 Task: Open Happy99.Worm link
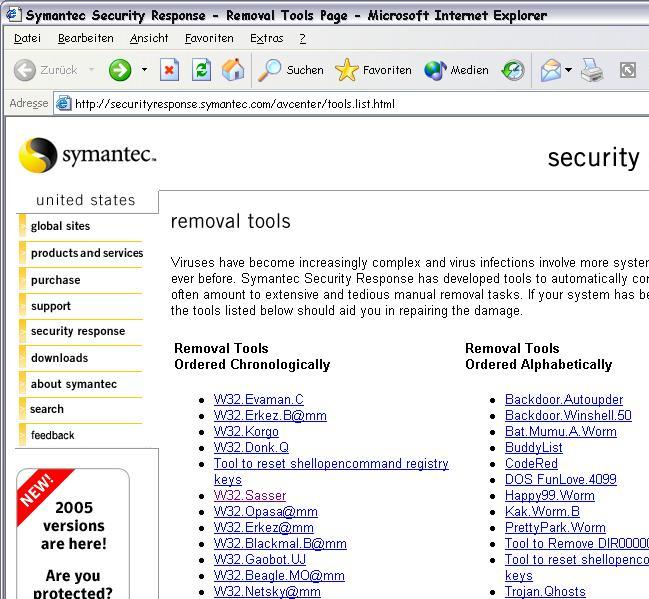tap(550, 496)
